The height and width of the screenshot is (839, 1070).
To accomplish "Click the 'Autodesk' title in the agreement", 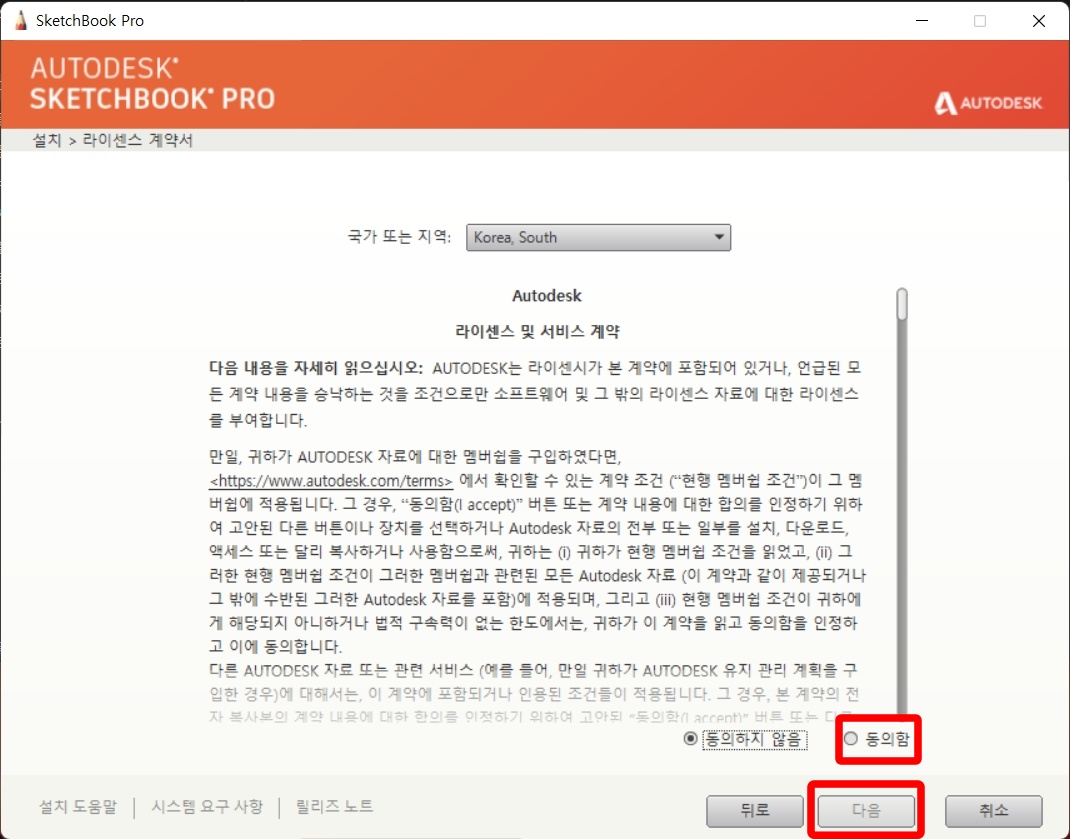I will coord(547,296).
